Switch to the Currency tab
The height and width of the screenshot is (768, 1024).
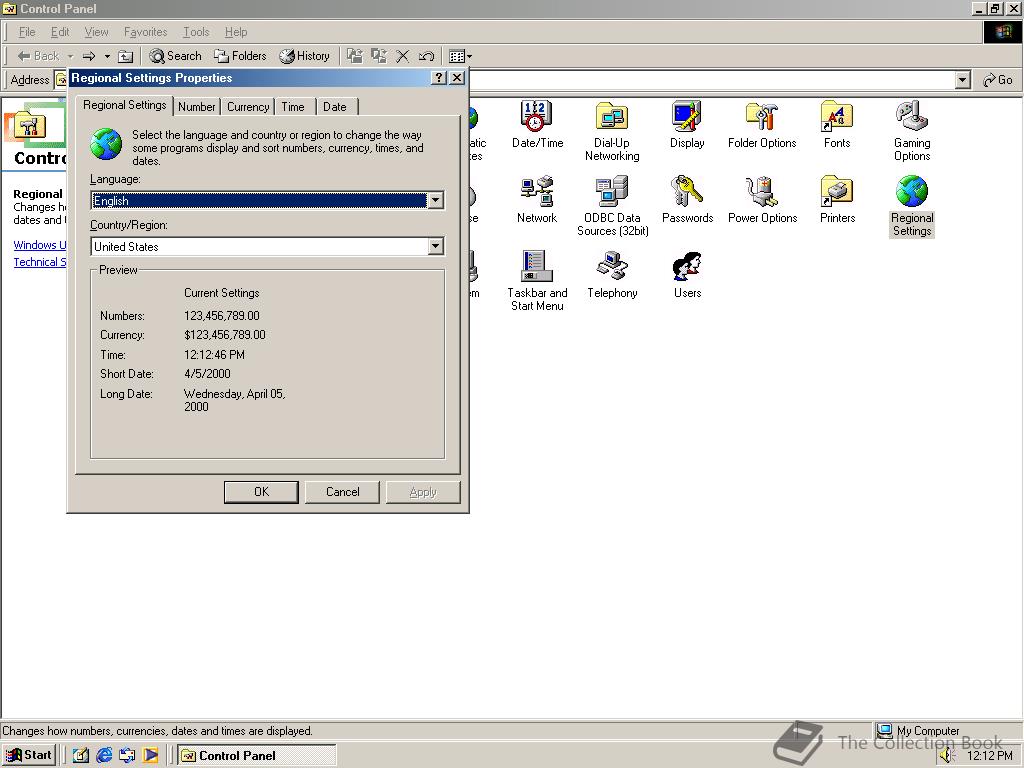tap(248, 106)
